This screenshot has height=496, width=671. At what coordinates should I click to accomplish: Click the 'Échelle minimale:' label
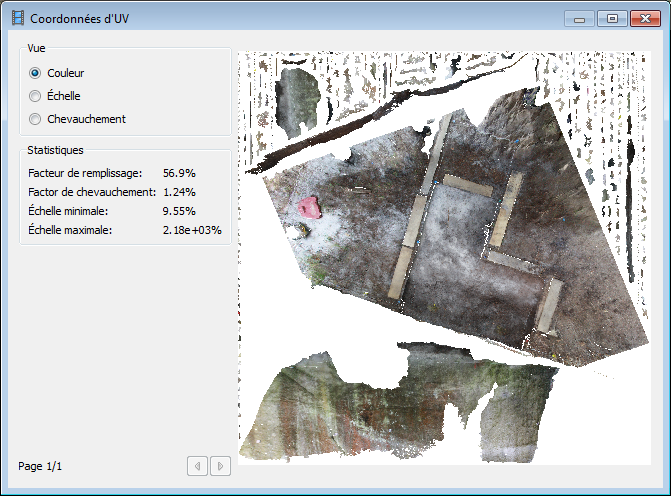[68, 211]
